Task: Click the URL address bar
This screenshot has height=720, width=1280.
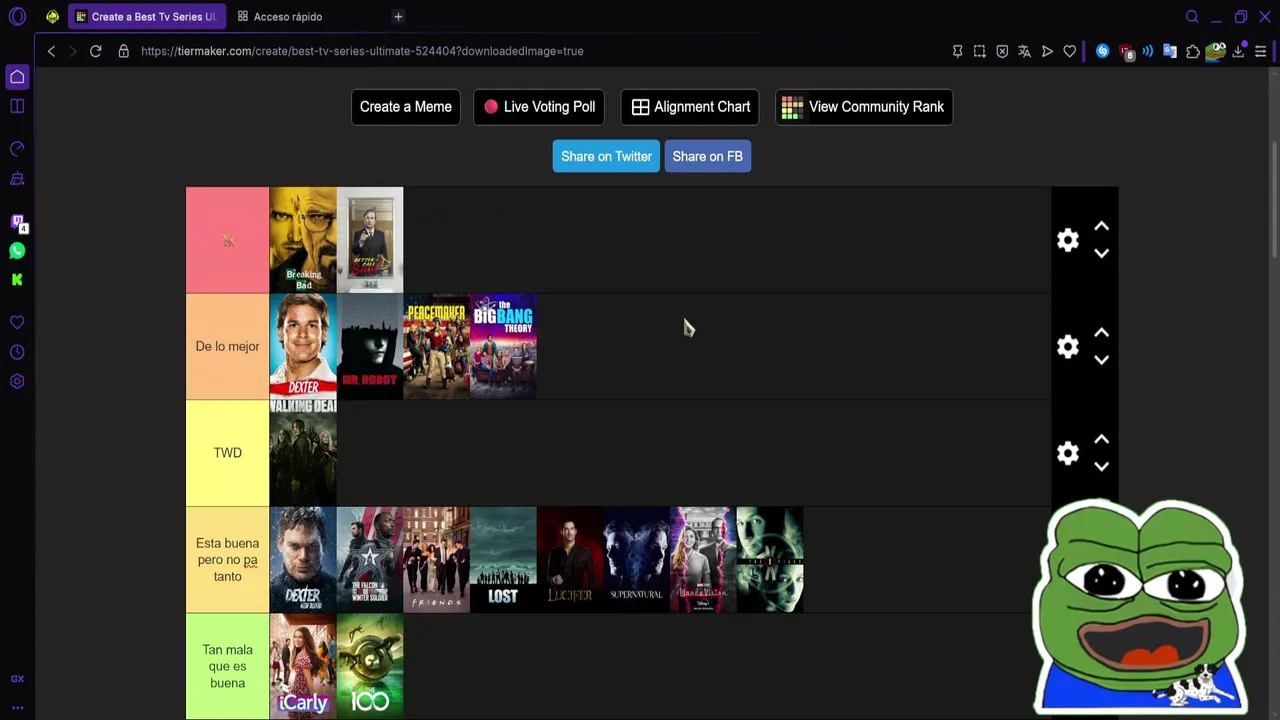Action: click(540, 51)
